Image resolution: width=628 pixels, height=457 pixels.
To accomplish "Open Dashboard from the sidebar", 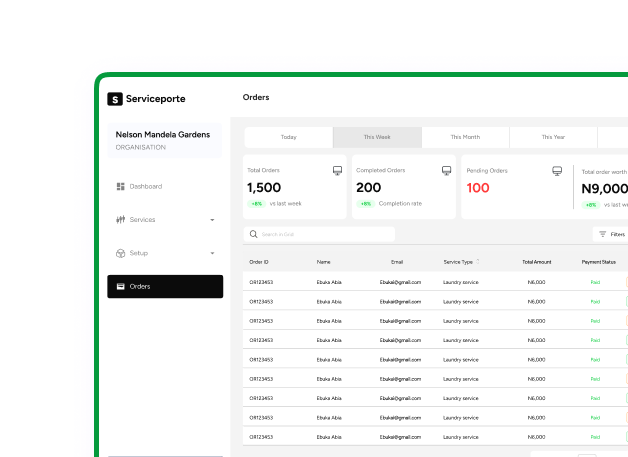I will tap(145, 187).
